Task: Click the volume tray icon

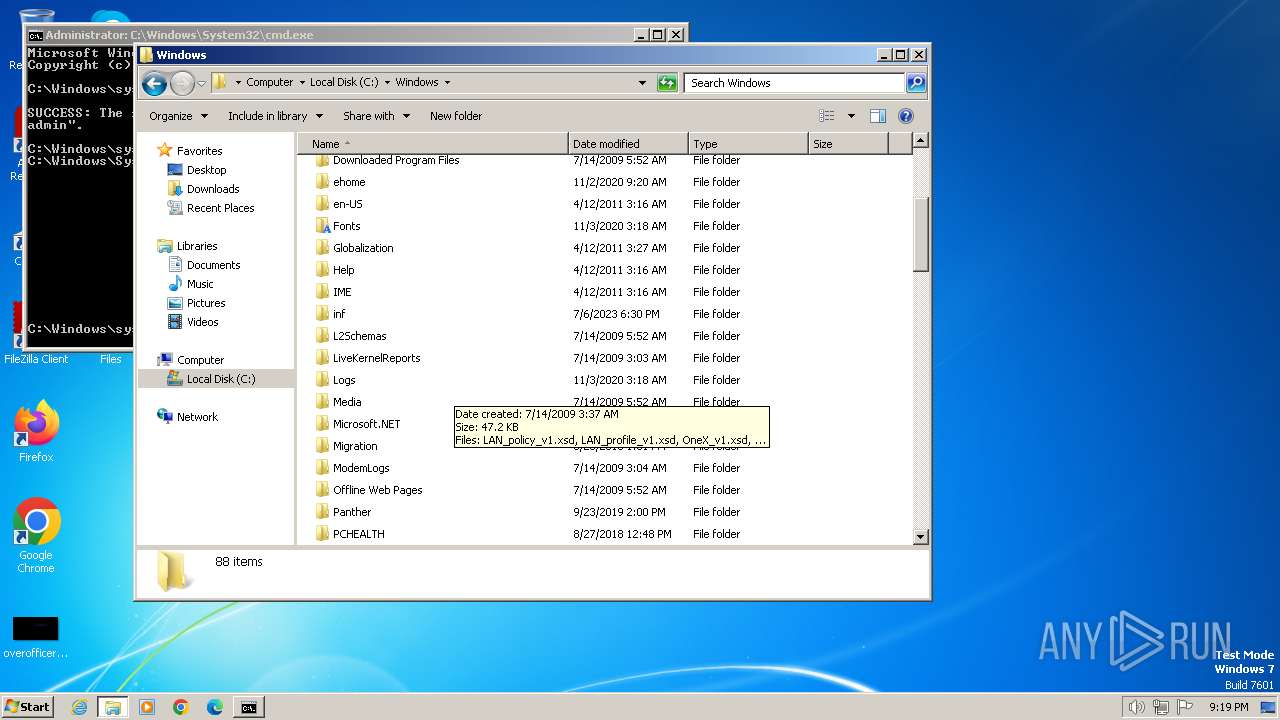Action: 1135,707
